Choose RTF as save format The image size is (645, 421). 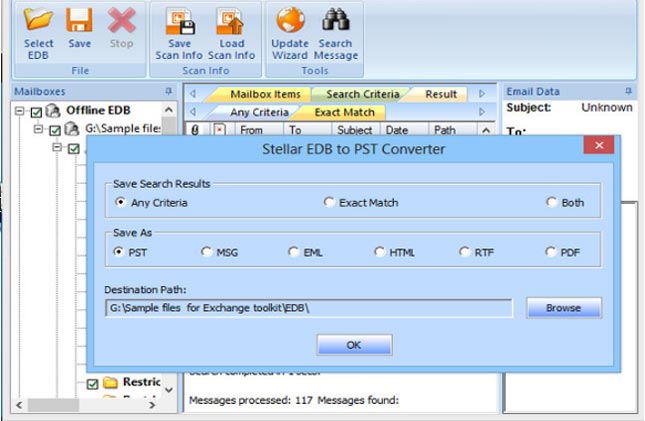(x=464, y=251)
